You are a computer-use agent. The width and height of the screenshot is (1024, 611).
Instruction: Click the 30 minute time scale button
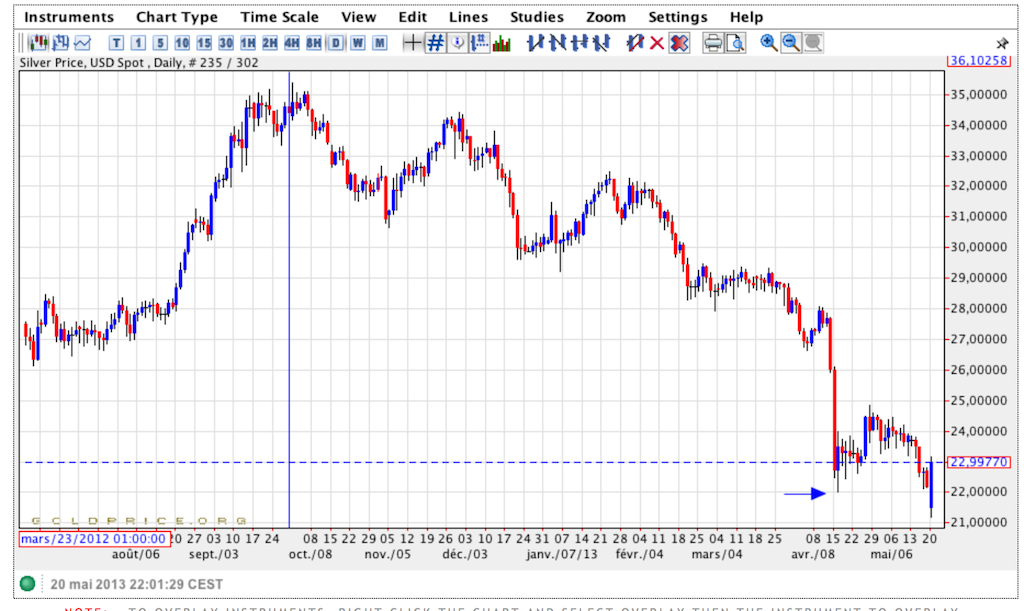pos(226,43)
